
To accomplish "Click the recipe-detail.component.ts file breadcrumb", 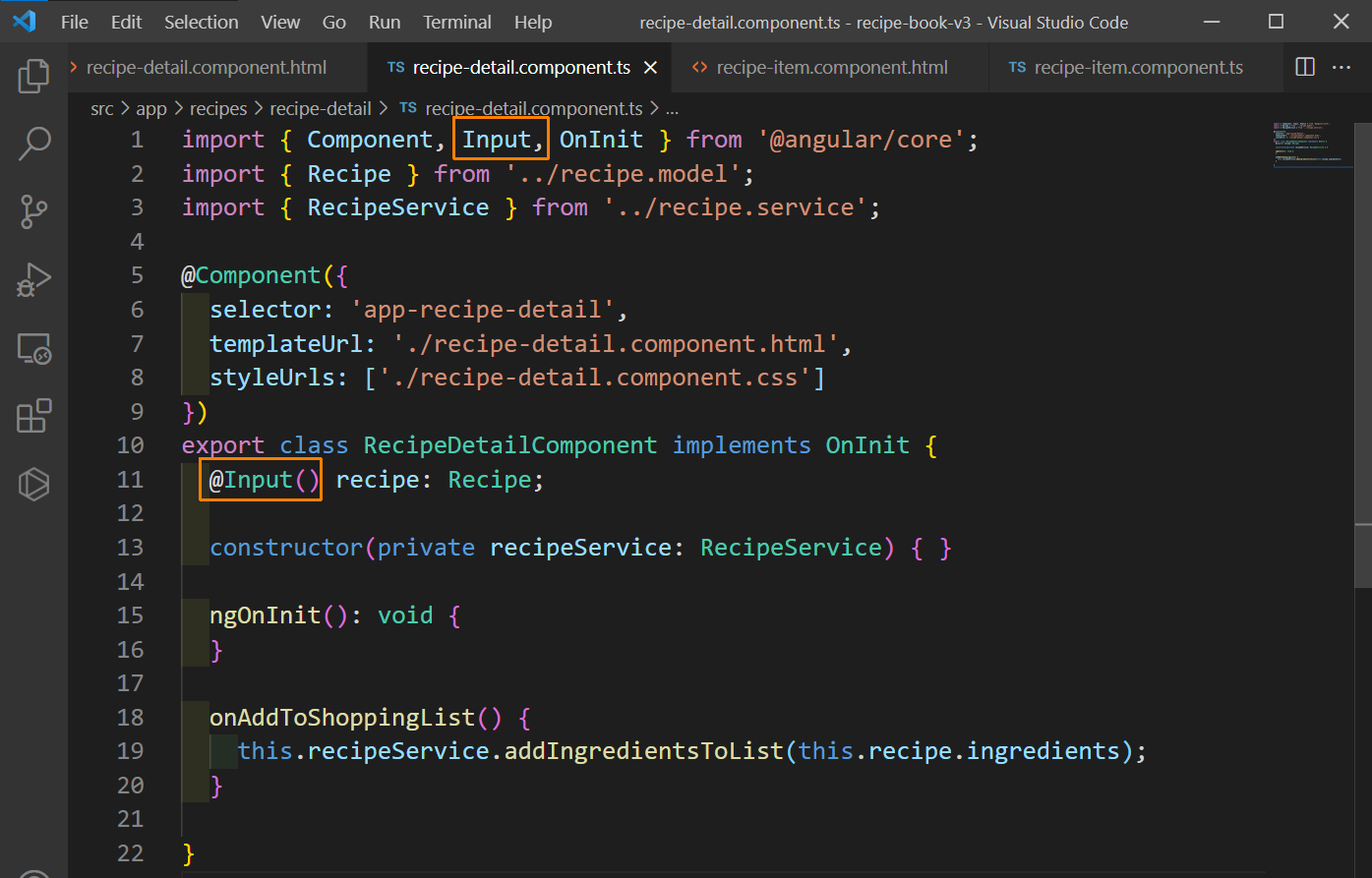I will [521, 109].
